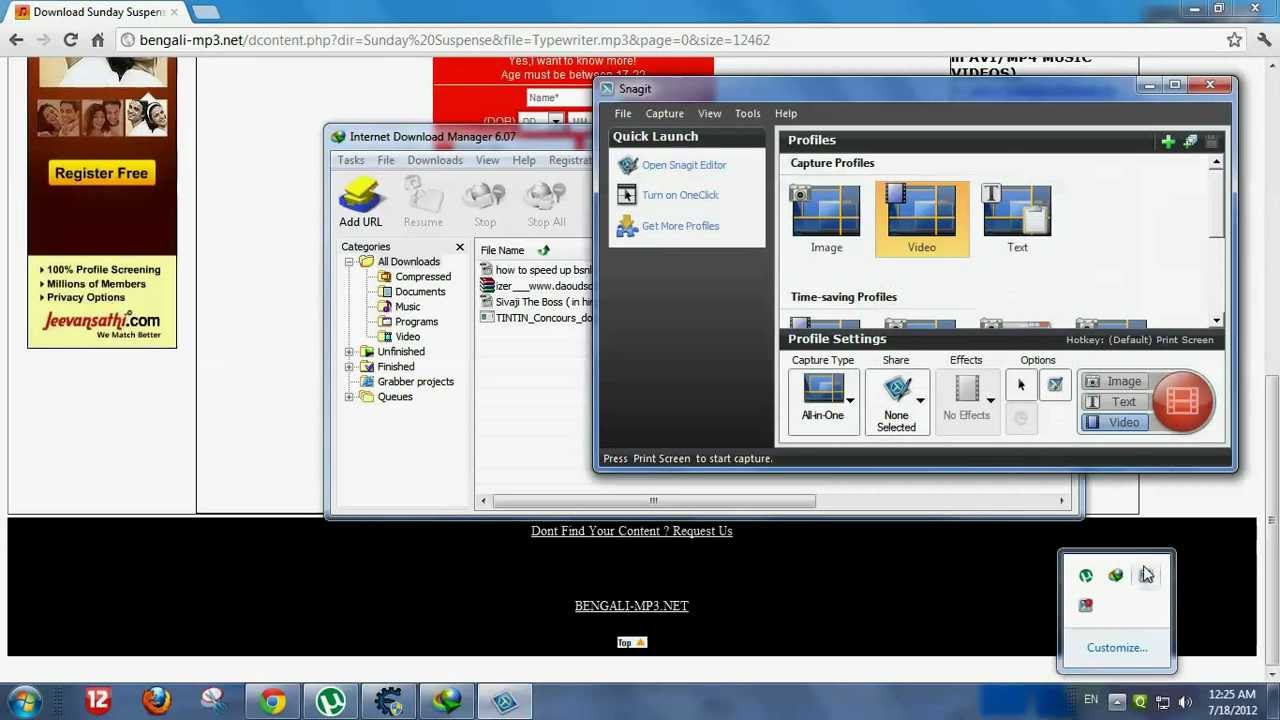This screenshot has width=1280, height=720.
Task: Select the Image capture profile thumbnail
Action: (x=826, y=219)
